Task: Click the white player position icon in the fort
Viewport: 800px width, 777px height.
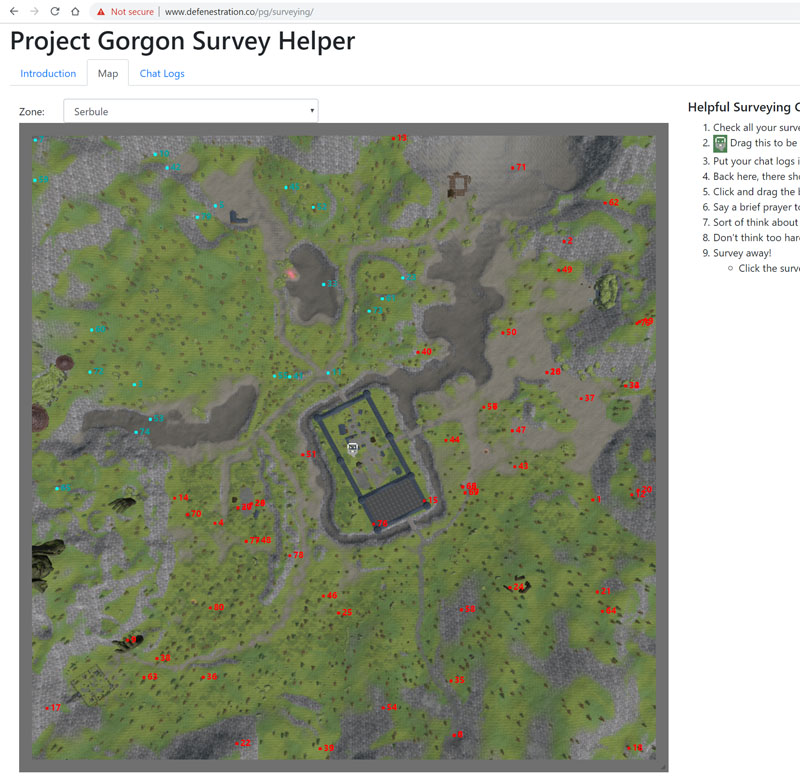Action: point(353,448)
